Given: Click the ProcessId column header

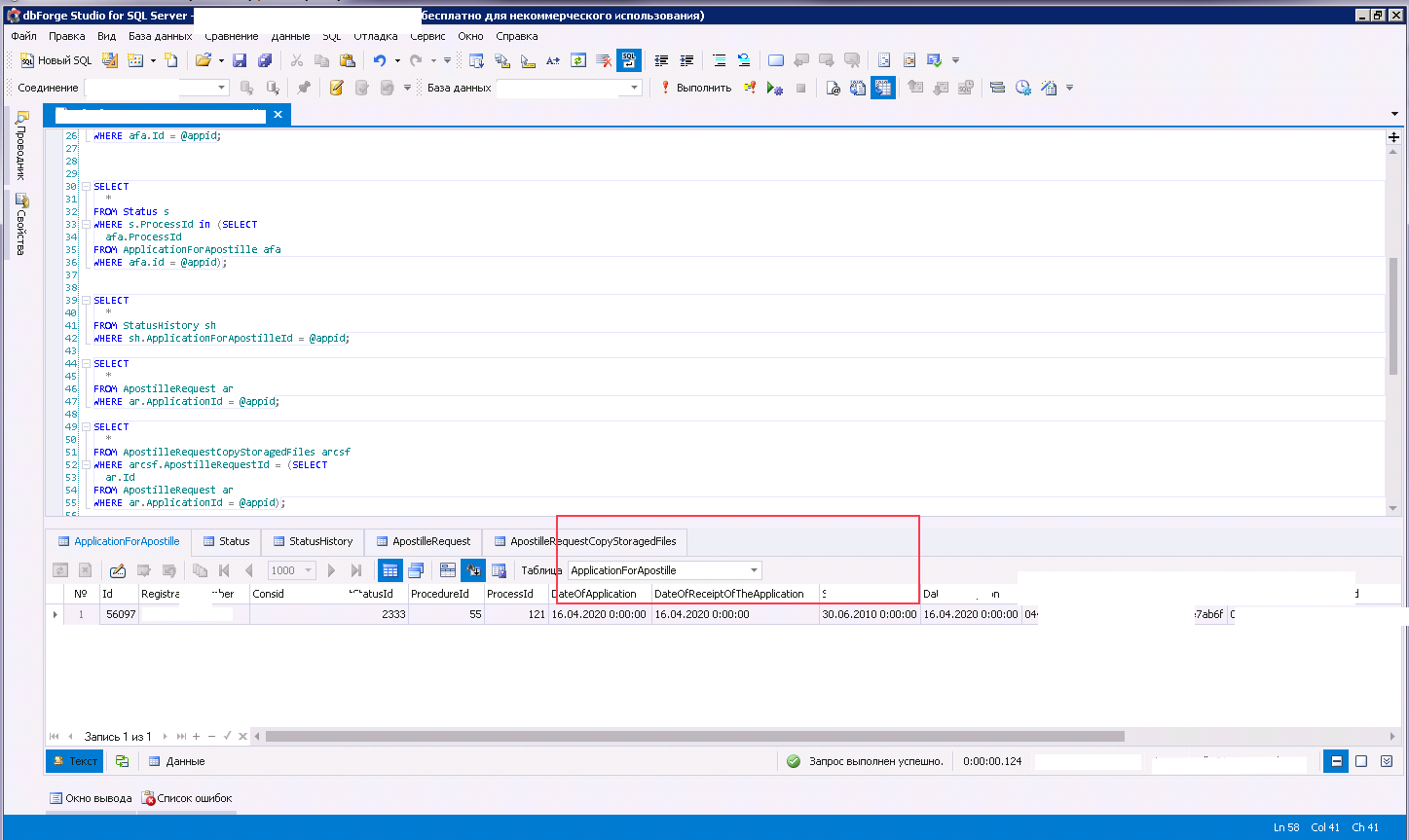Looking at the screenshot, I should [515, 594].
